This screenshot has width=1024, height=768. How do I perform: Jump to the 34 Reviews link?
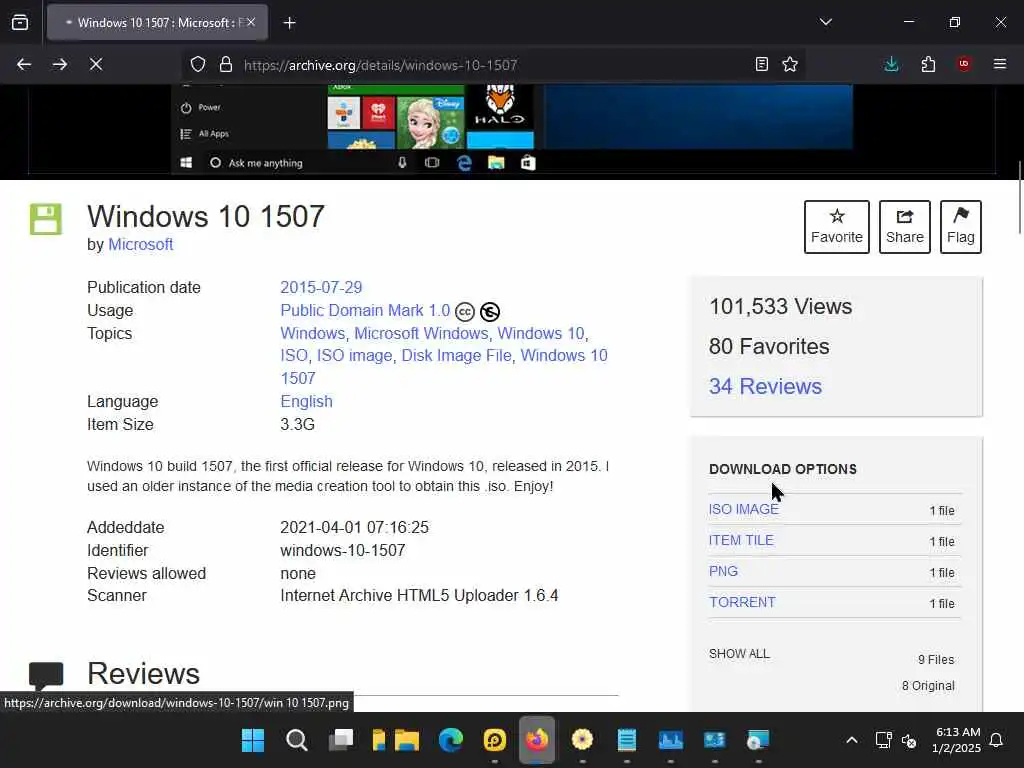pos(765,386)
